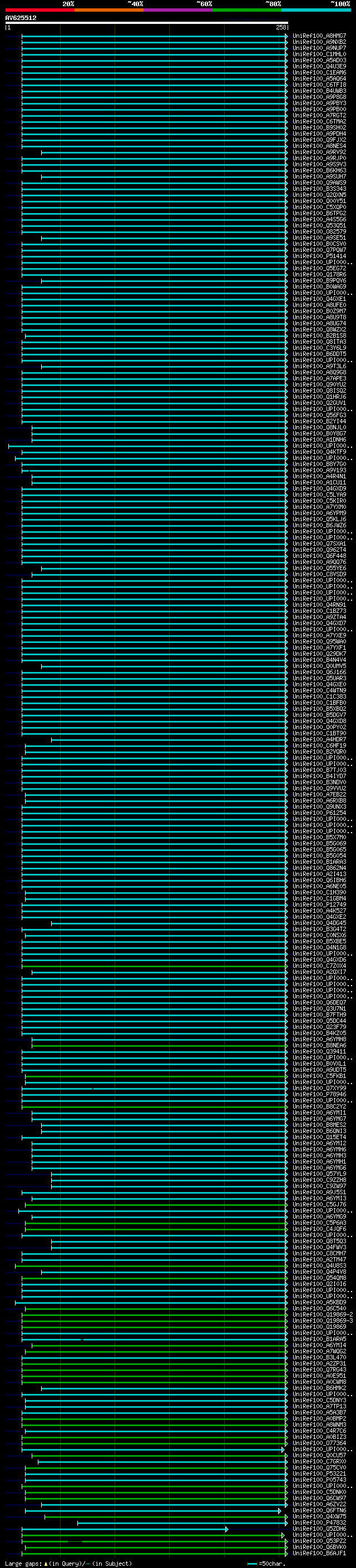This screenshot has height=1568, width=356.
Task: Click the Large gaps legend text
Action: pyautogui.click(x=68, y=1564)
